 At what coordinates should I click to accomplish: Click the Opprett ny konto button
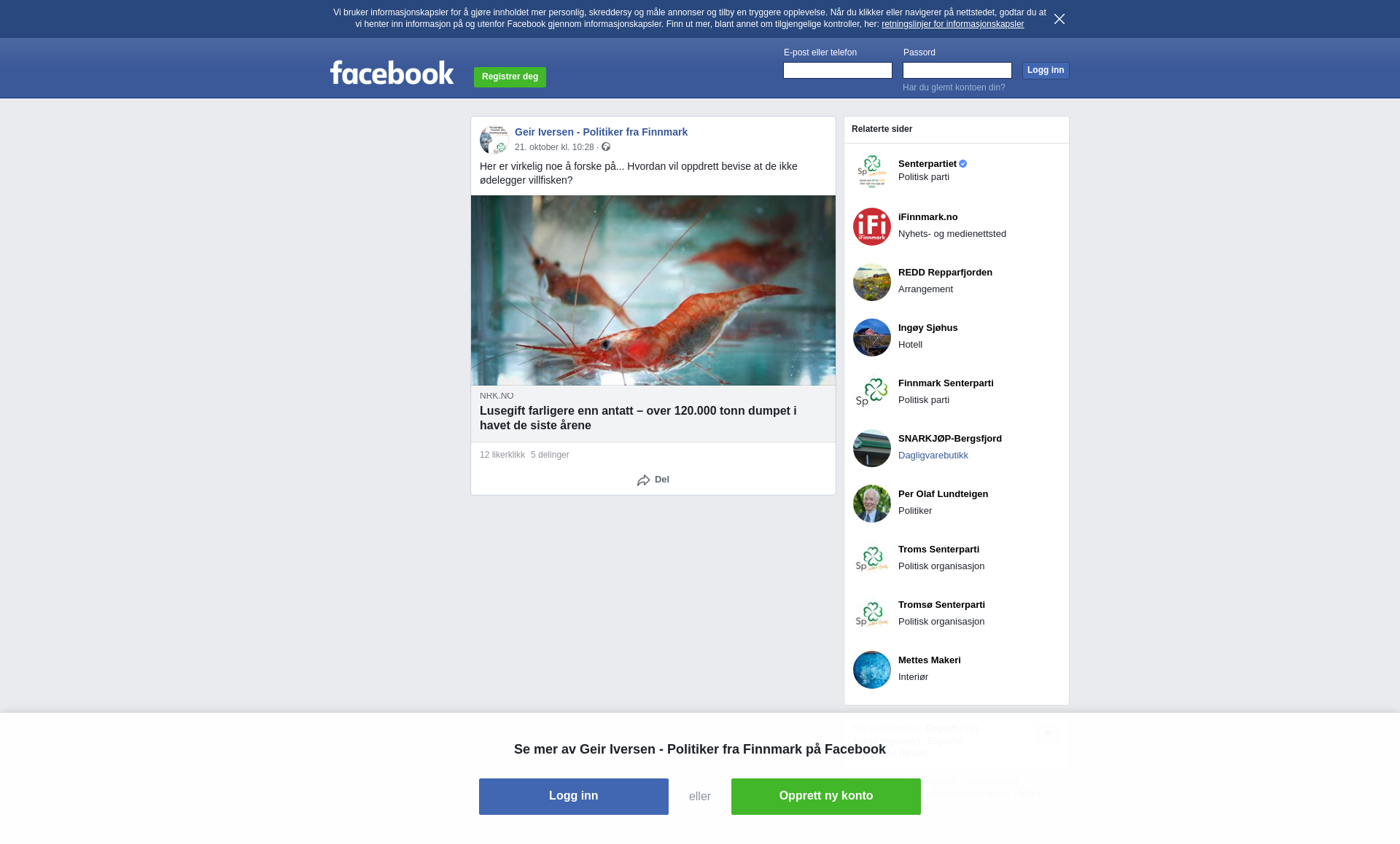tap(826, 797)
